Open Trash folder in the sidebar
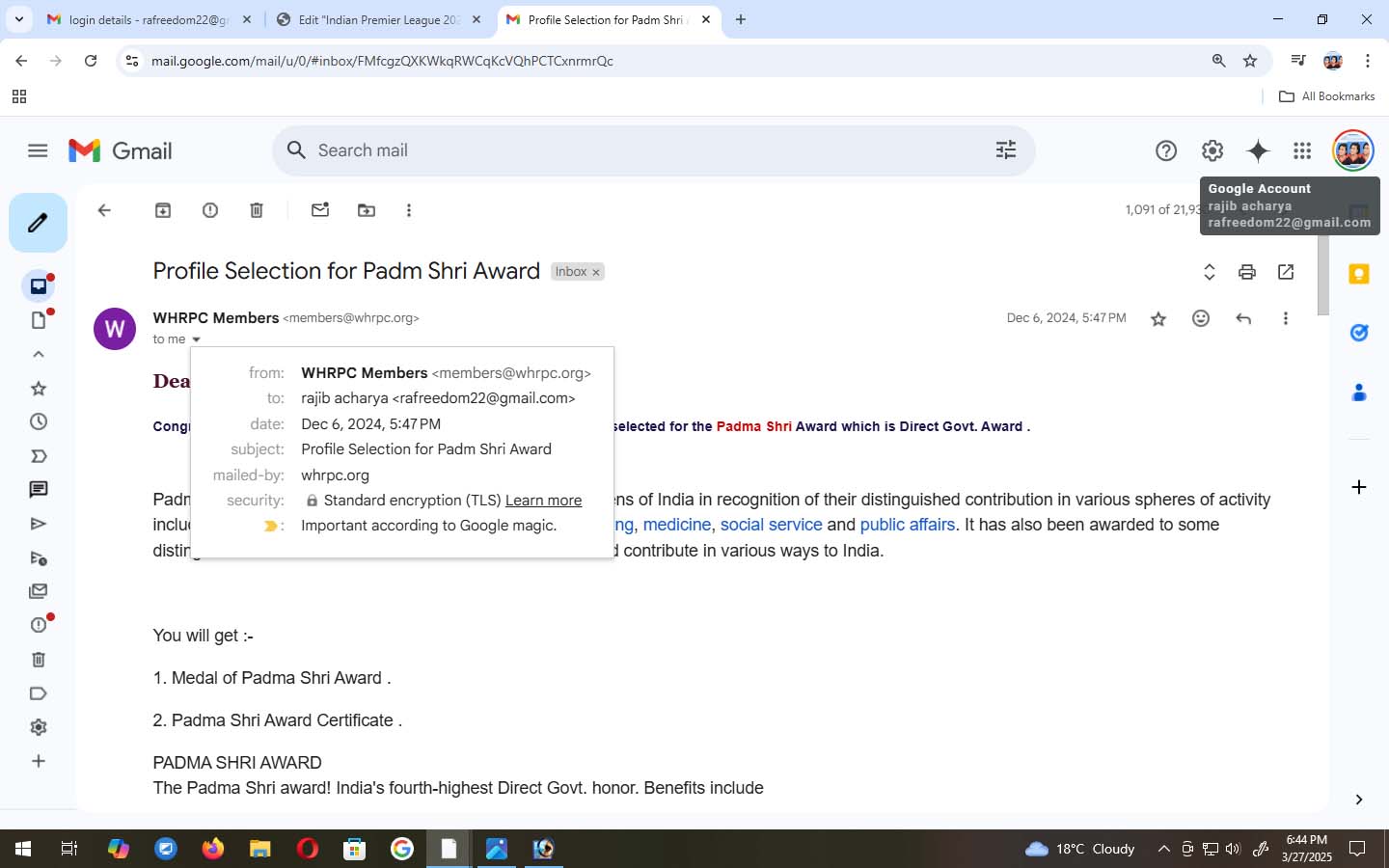 [39, 660]
